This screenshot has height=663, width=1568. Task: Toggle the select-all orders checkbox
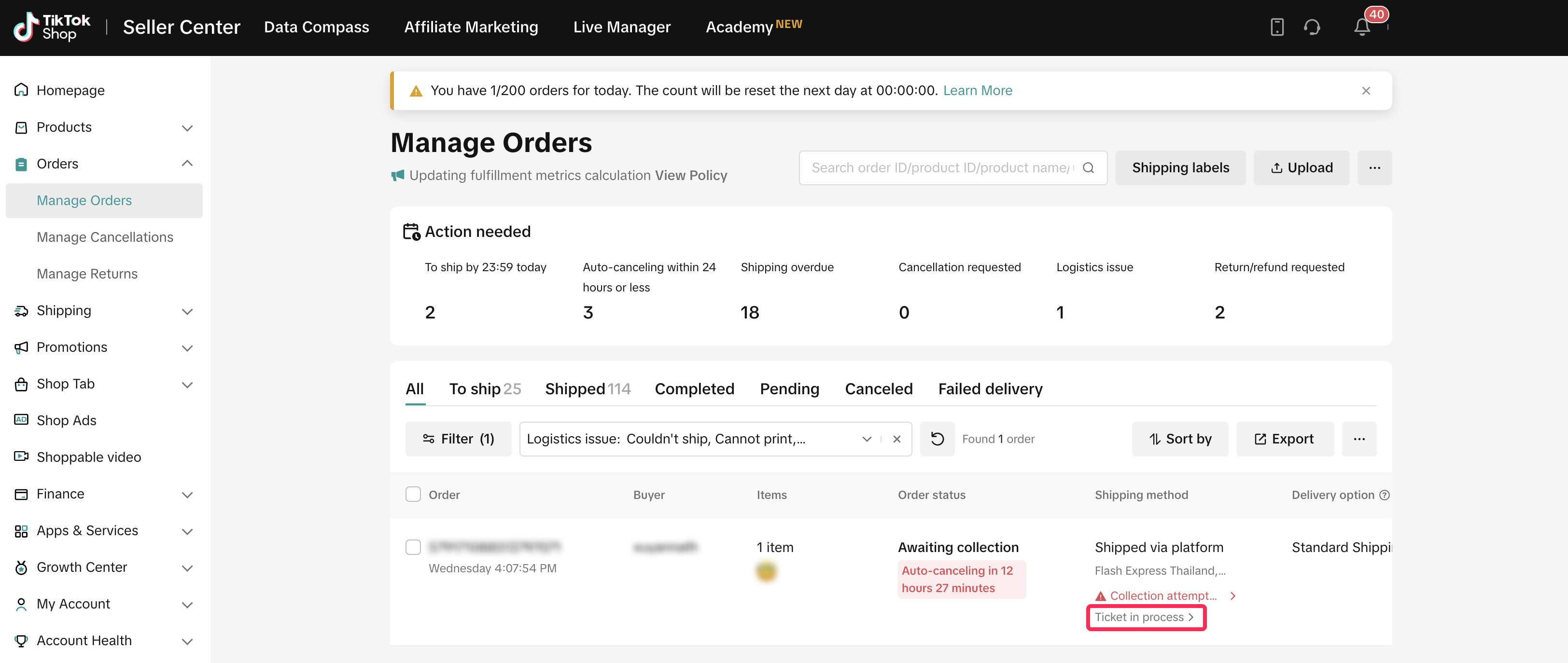pyautogui.click(x=413, y=495)
